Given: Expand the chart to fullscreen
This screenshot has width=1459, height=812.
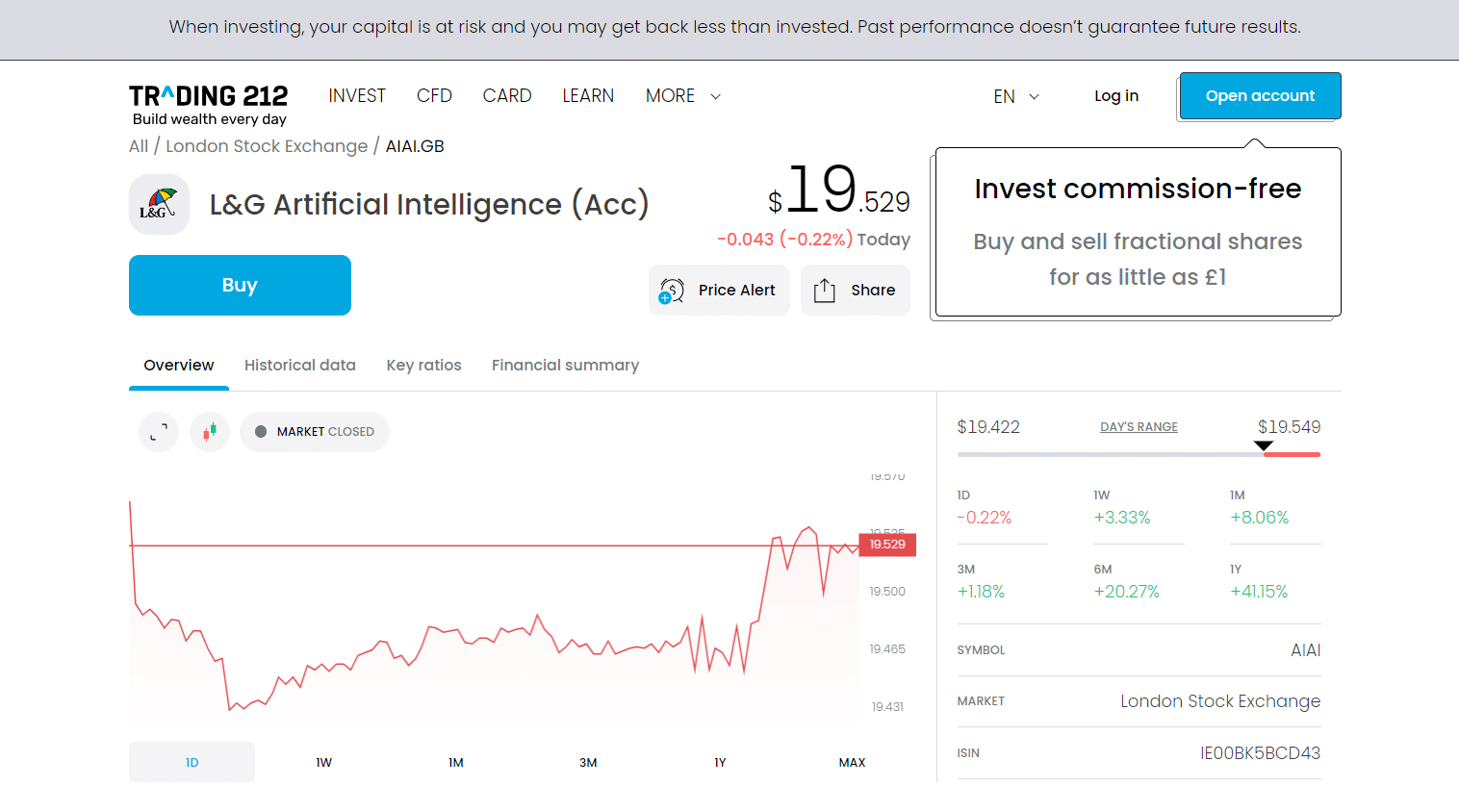Looking at the screenshot, I should (159, 432).
